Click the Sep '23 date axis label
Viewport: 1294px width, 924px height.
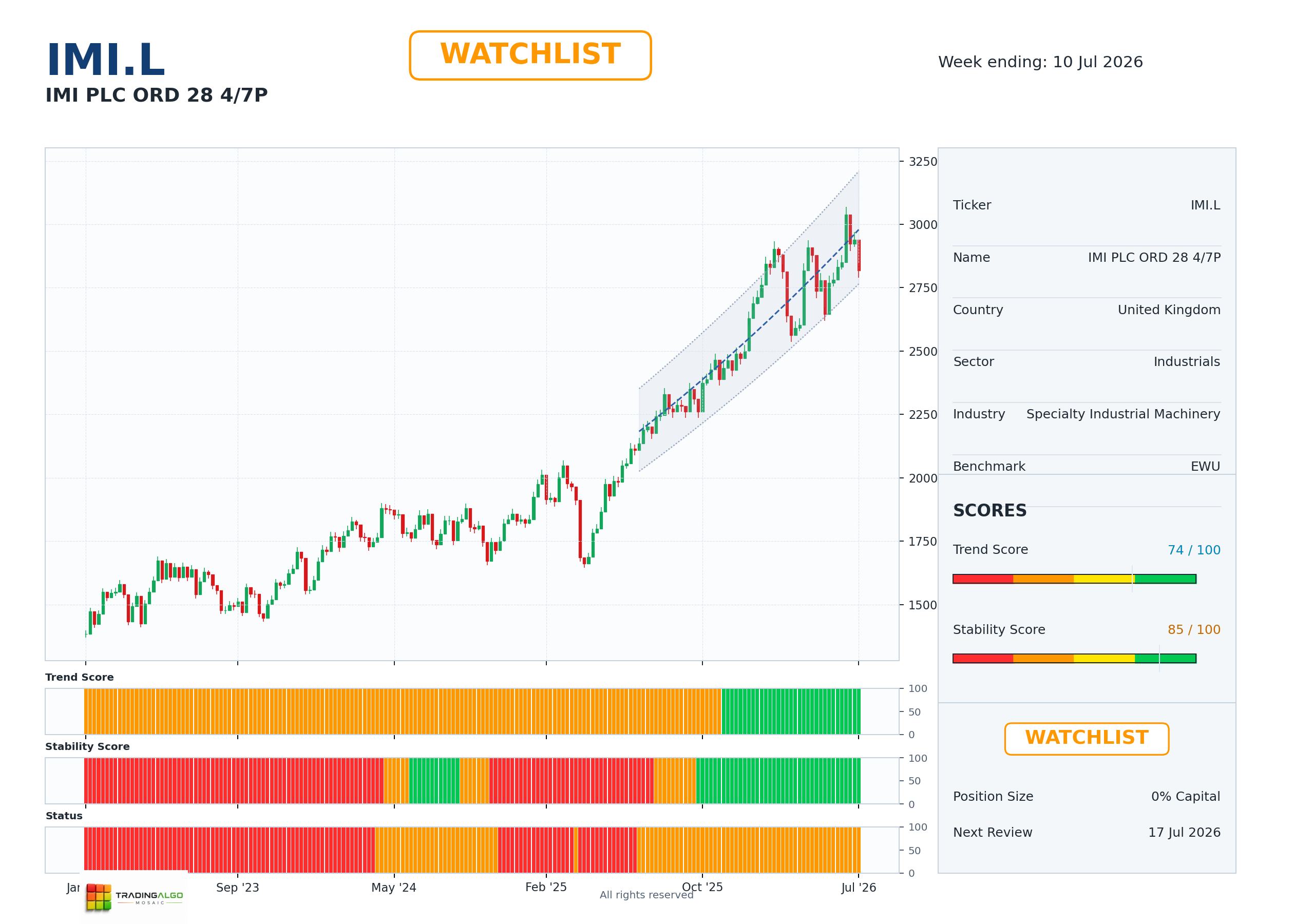click(x=237, y=888)
